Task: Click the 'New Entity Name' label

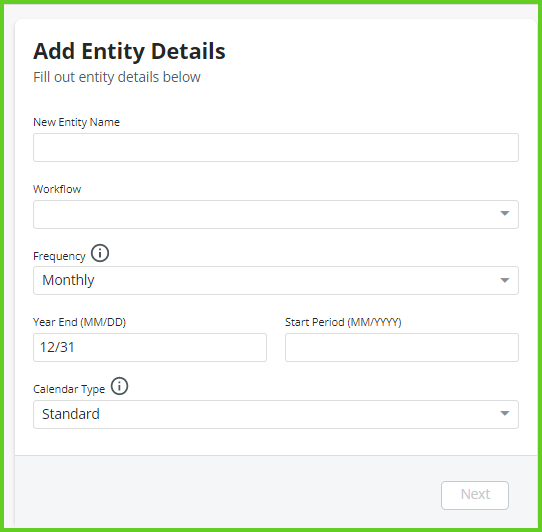Action: click(76, 122)
